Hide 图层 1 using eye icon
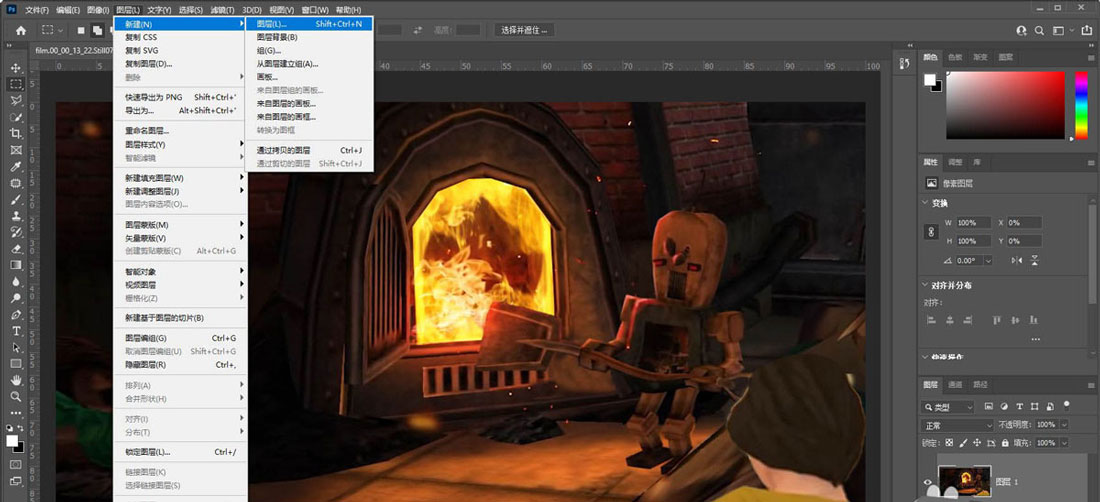 click(927, 482)
